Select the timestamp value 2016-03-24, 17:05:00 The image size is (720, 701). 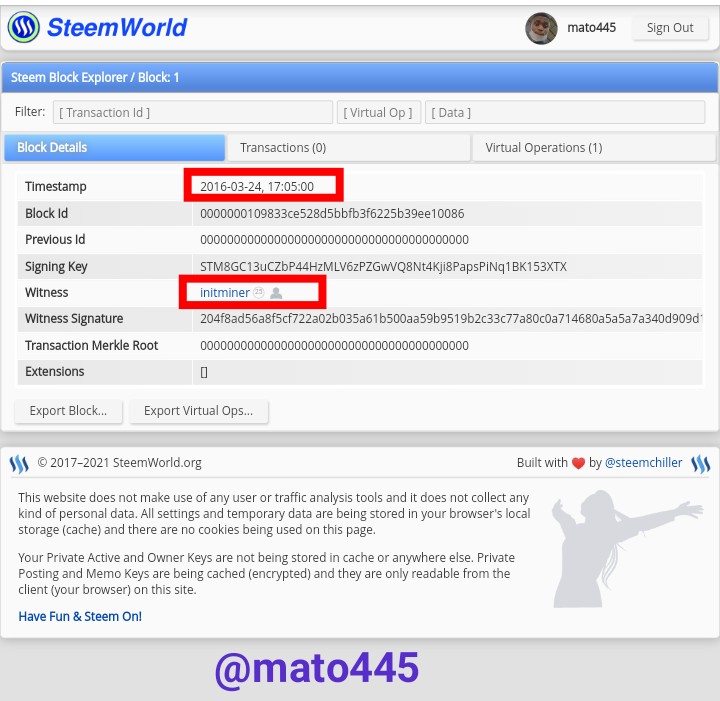coord(257,187)
